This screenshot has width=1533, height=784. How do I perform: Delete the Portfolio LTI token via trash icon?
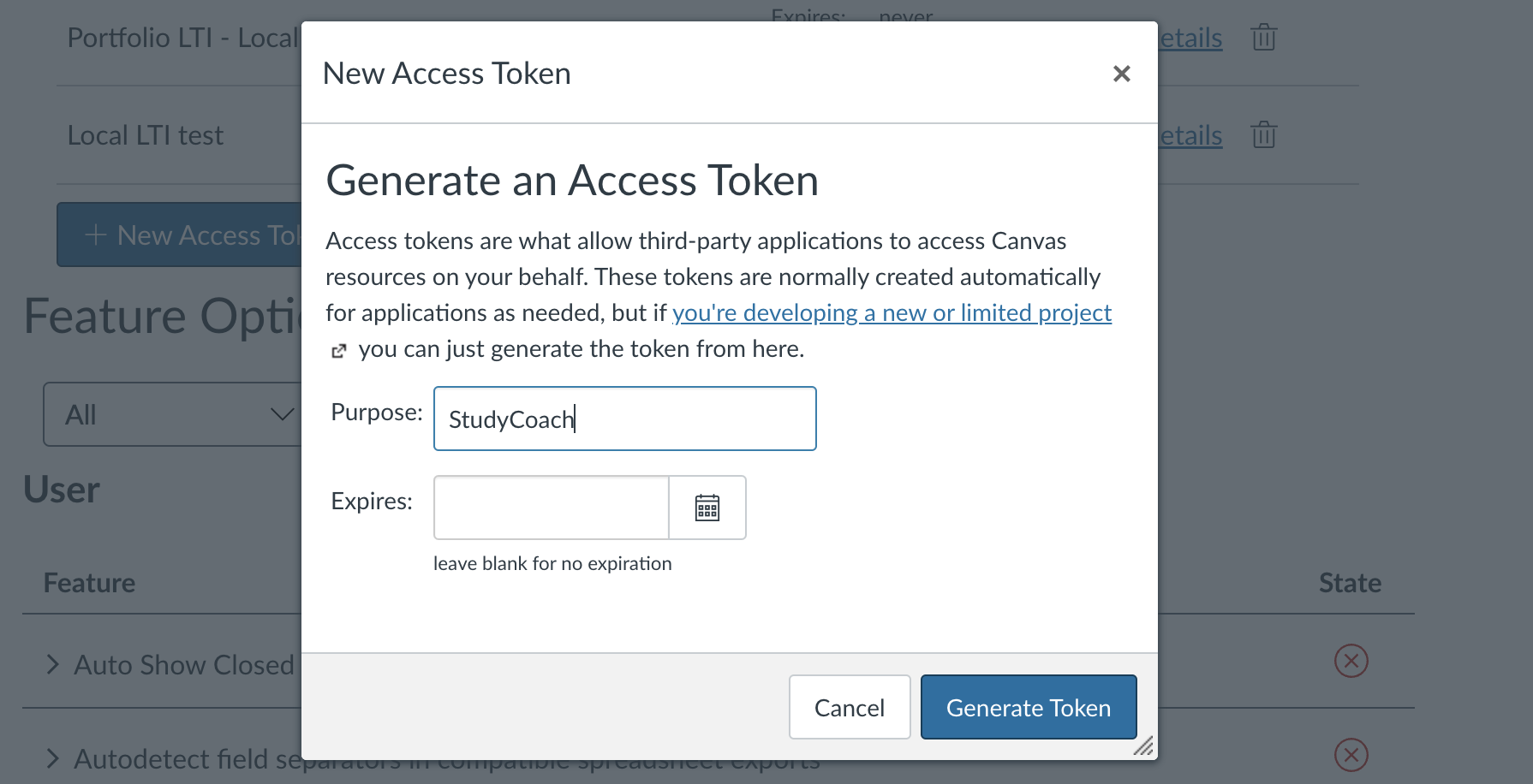(x=1263, y=38)
